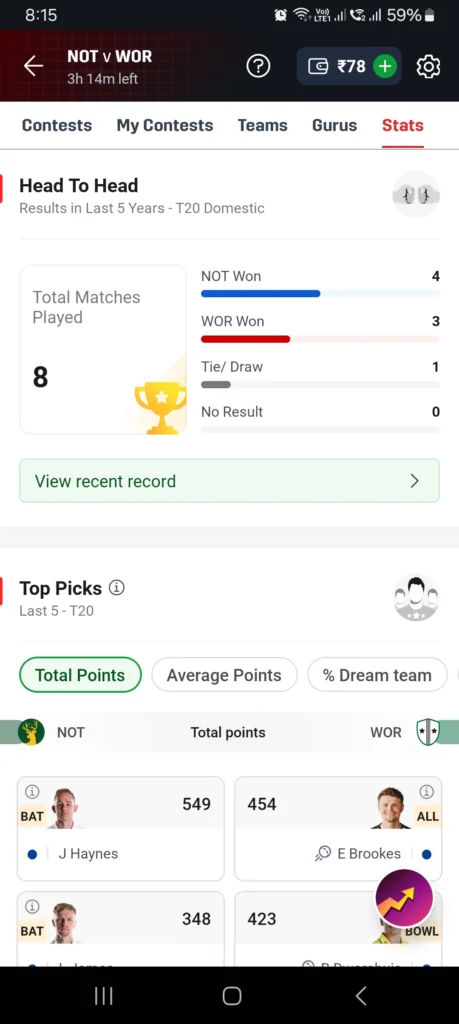Viewport: 459px width, 1024px height.
Task: Tap Android home navigation button
Action: [232, 995]
